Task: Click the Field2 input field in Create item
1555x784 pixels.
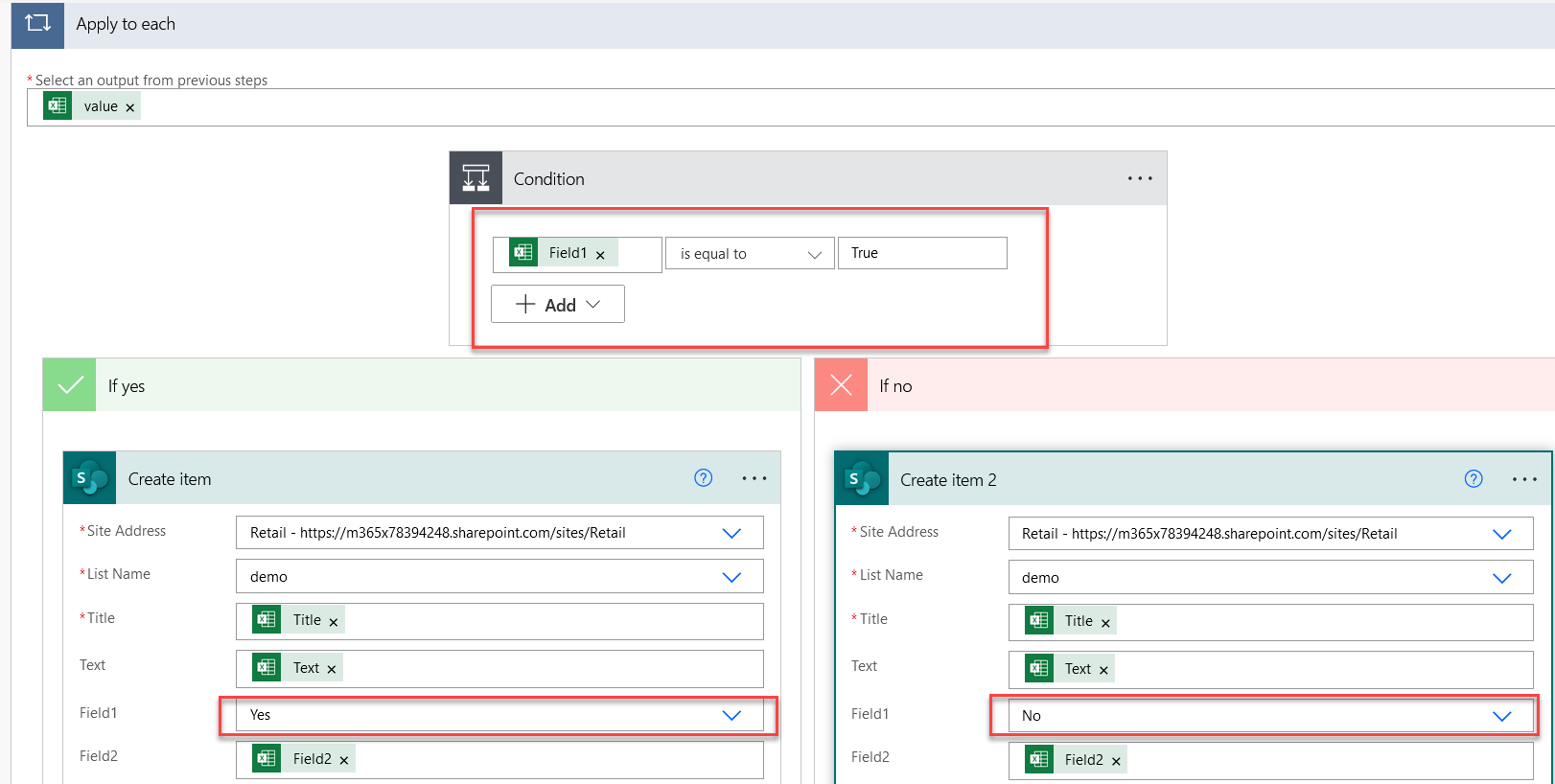Action: point(499,759)
